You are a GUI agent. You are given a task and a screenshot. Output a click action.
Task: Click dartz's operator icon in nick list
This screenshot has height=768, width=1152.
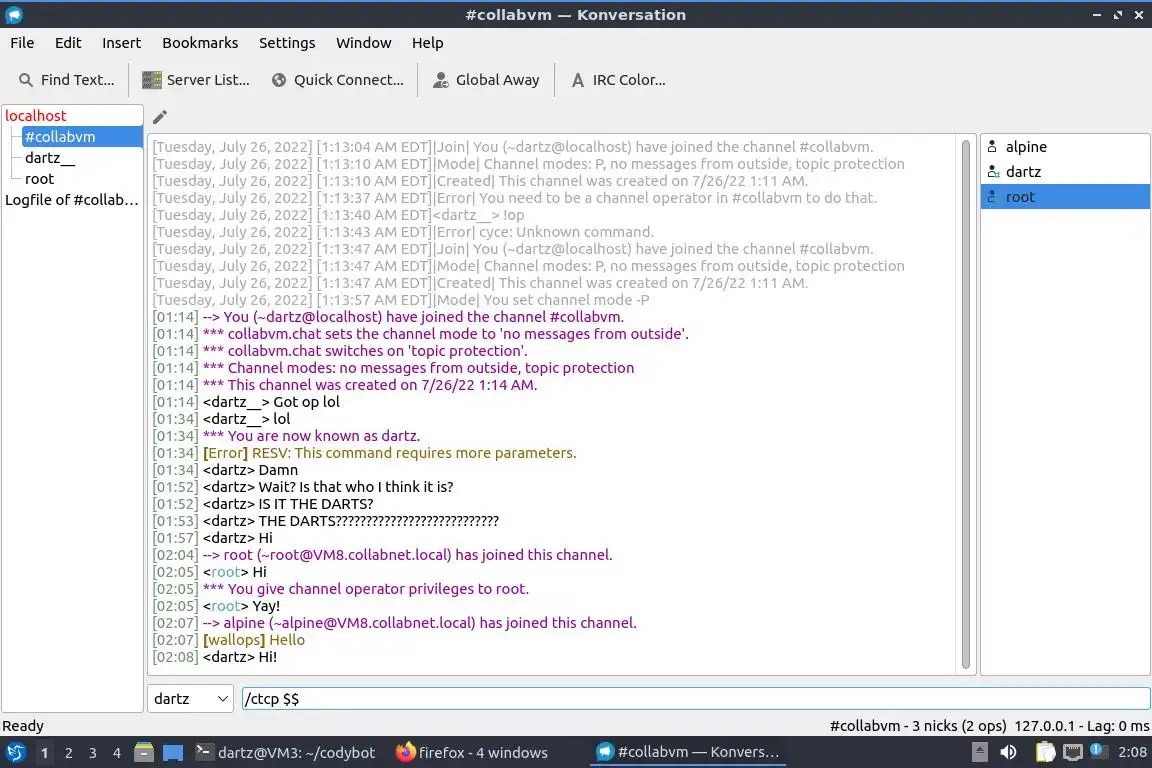tap(993, 172)
